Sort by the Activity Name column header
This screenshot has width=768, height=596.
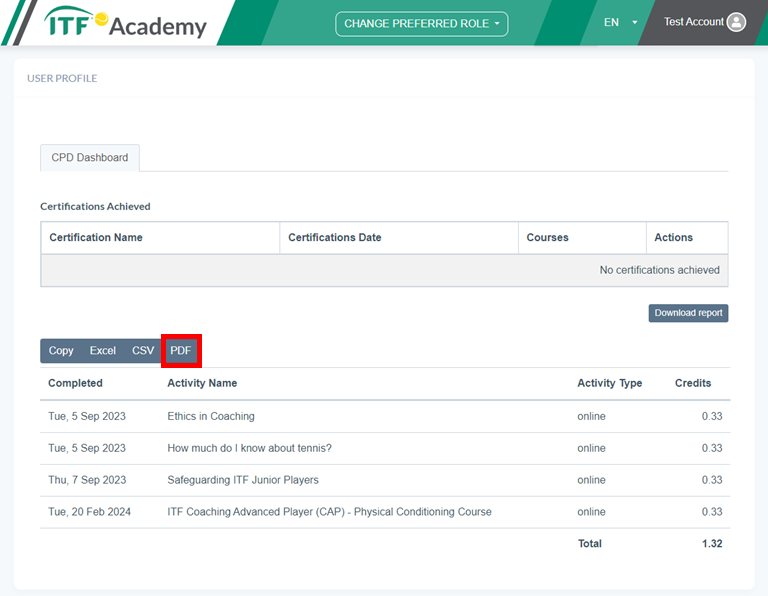click(x=202, y=383)
